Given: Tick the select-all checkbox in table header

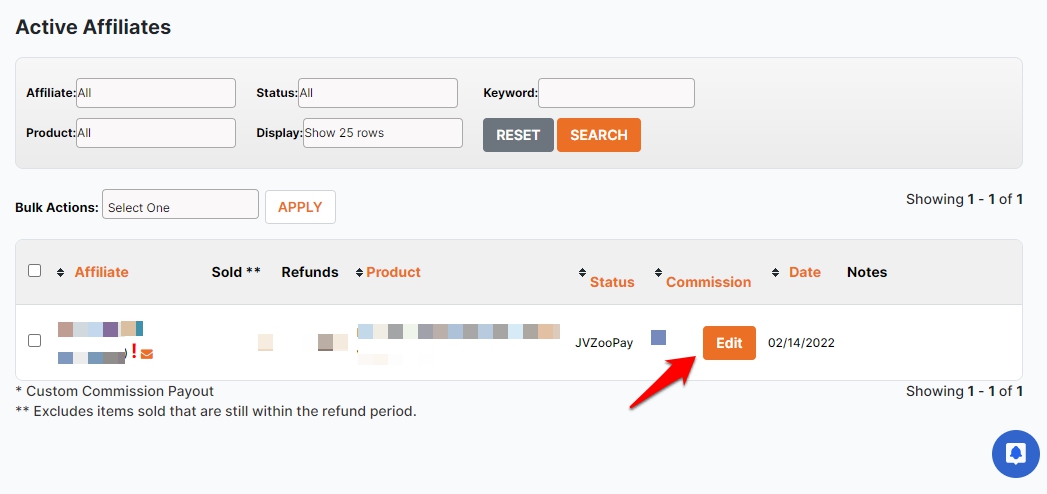Looking at the screenshot, I should (x=35, y=271).
